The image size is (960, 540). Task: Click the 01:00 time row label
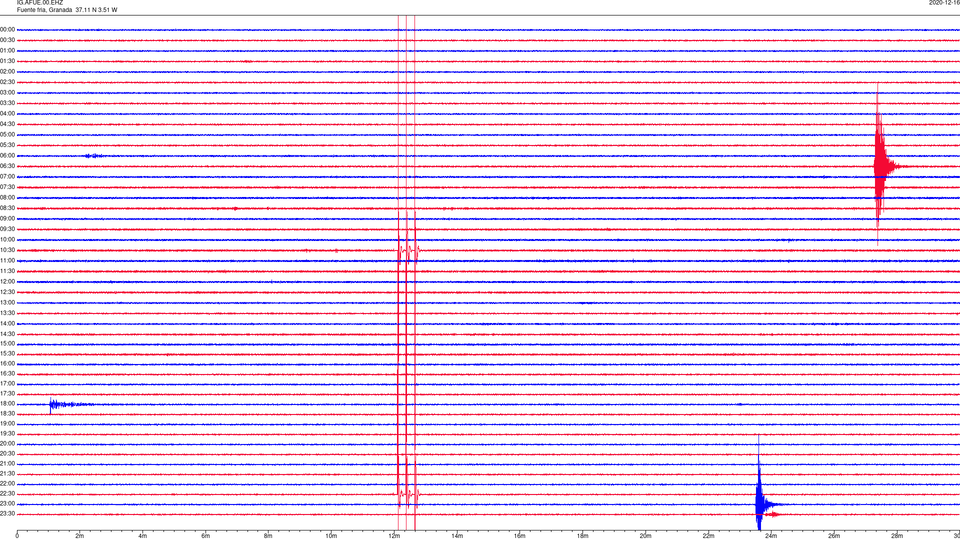(x=7, y=50)
